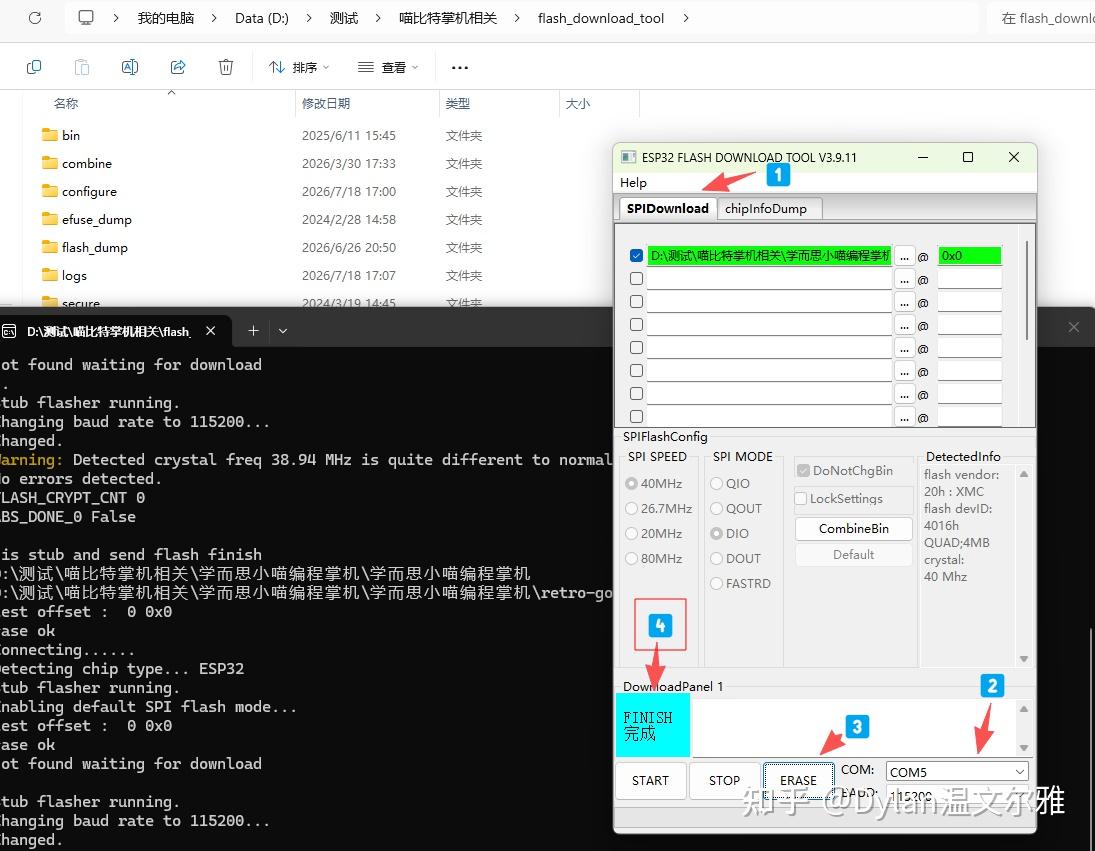Image resolution: width=1095 pixels, height=851 pixels.
Task: Check the second firmware row checkbox
Action: click(x=636, y=279)
